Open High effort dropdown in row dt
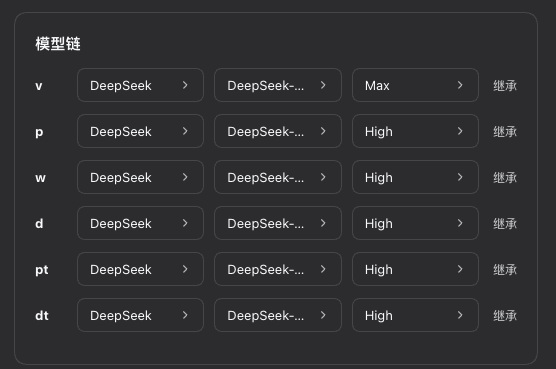 point(415,315)
